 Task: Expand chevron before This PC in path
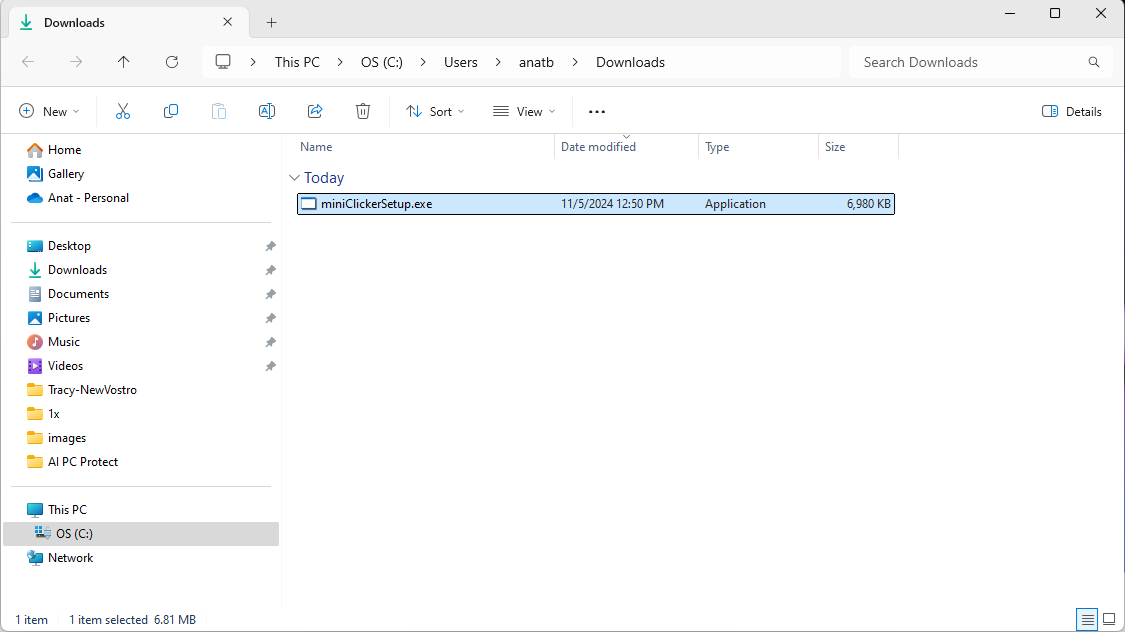253,62
